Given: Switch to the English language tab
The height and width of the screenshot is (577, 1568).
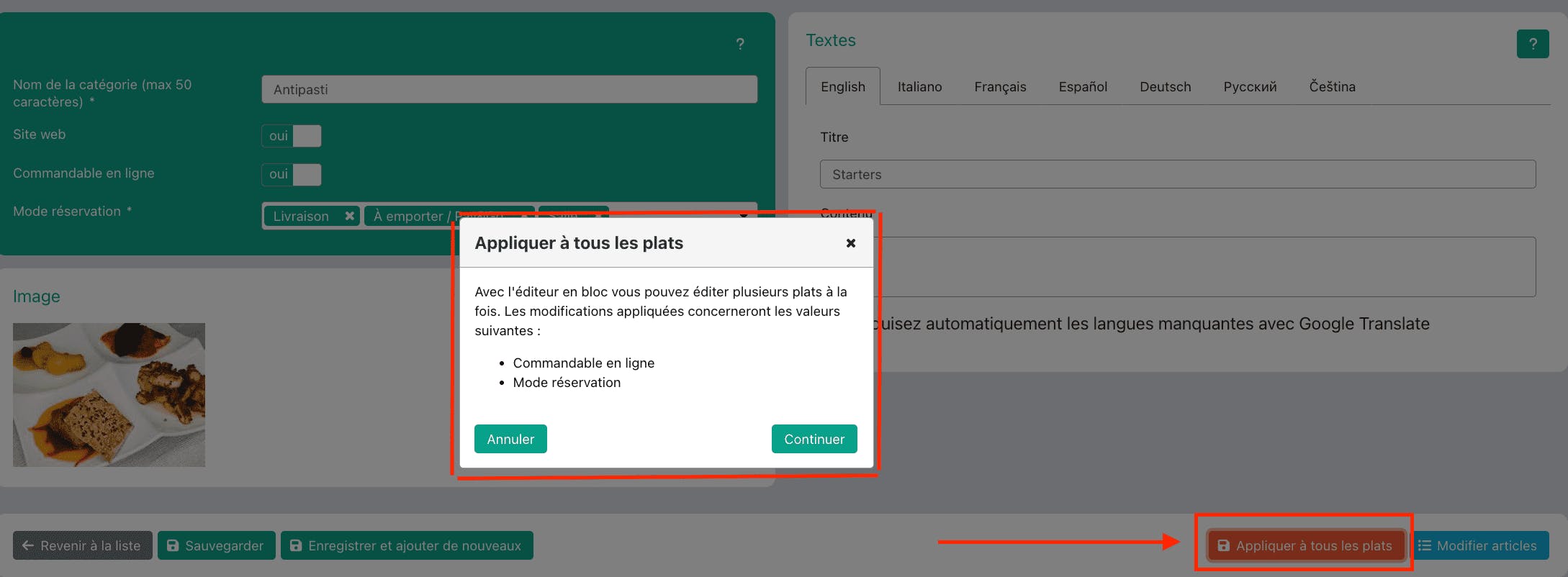Looking at the screenshot, I should click(843, 86).
